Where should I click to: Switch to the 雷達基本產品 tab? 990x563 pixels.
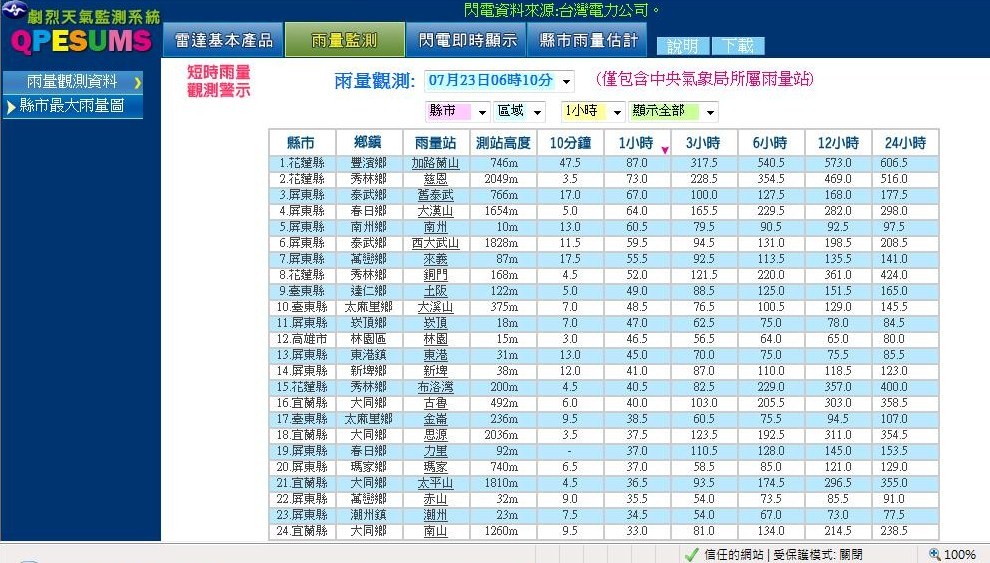(223, 40)
